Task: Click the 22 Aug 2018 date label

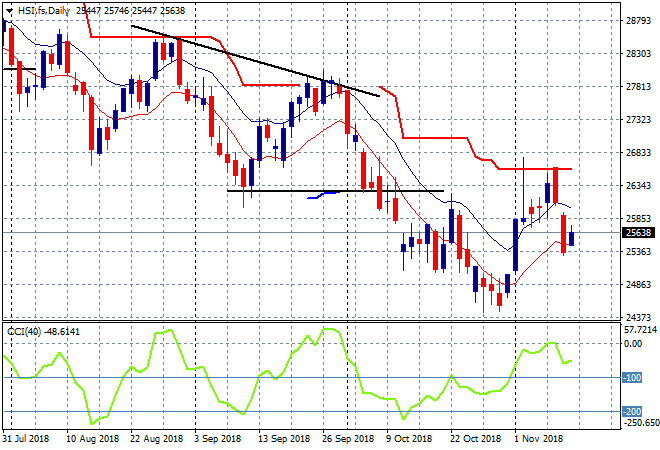Action: 157,439
